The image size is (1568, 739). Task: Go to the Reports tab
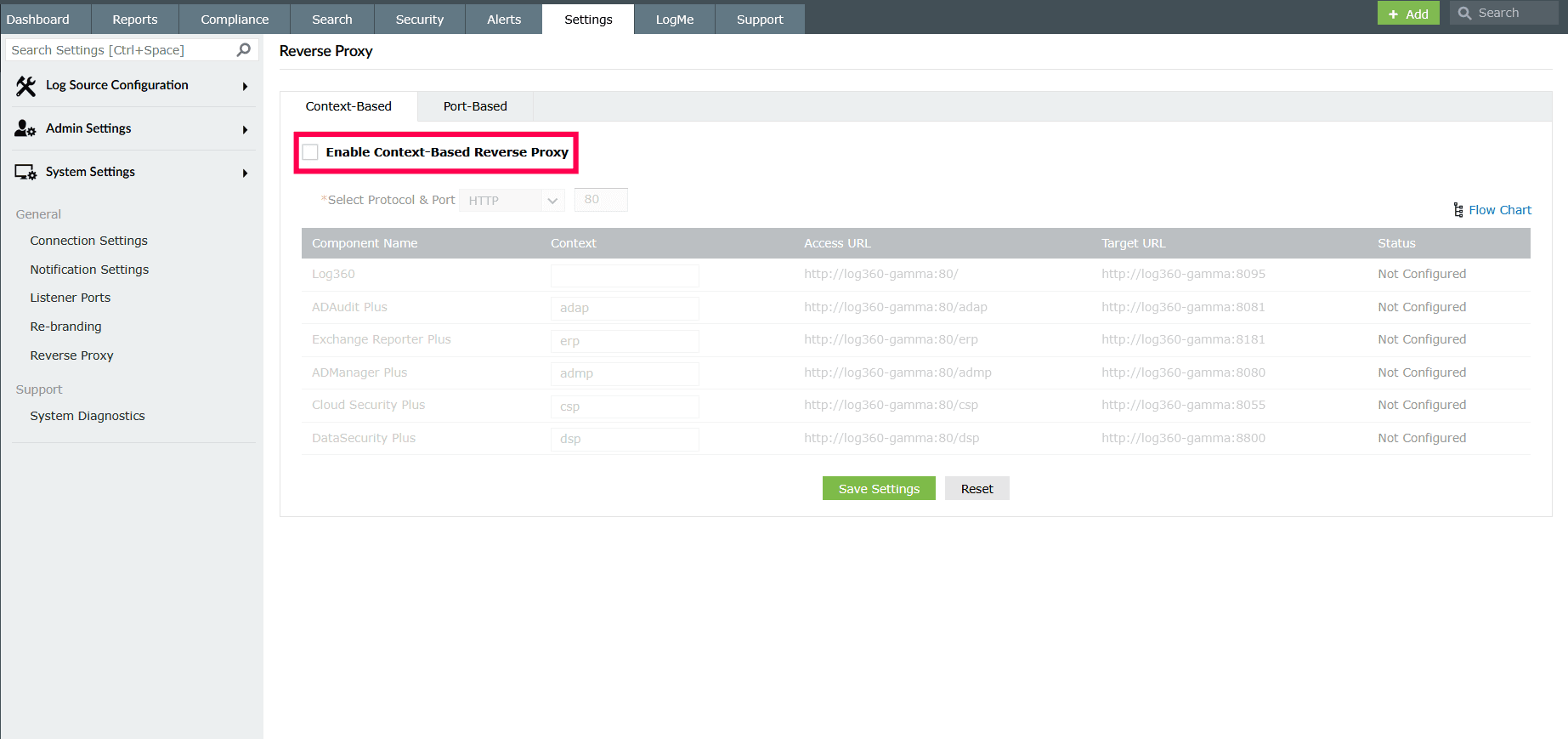coord(135,19)
